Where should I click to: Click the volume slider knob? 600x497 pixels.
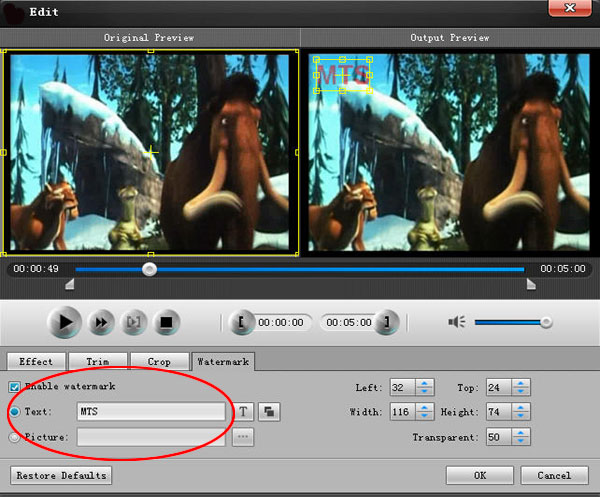546,322
